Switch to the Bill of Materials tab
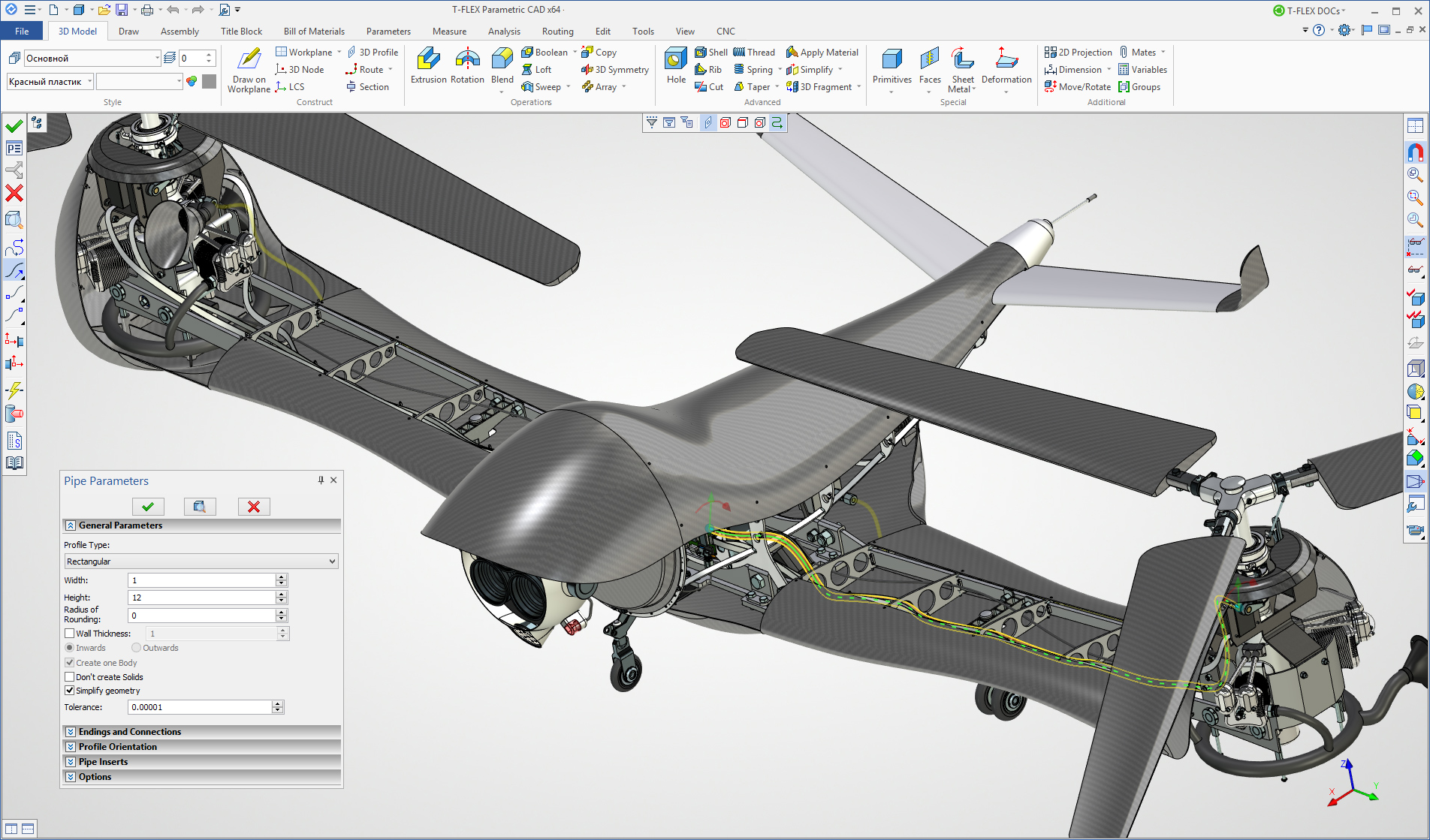 click(x=314, y=32)
